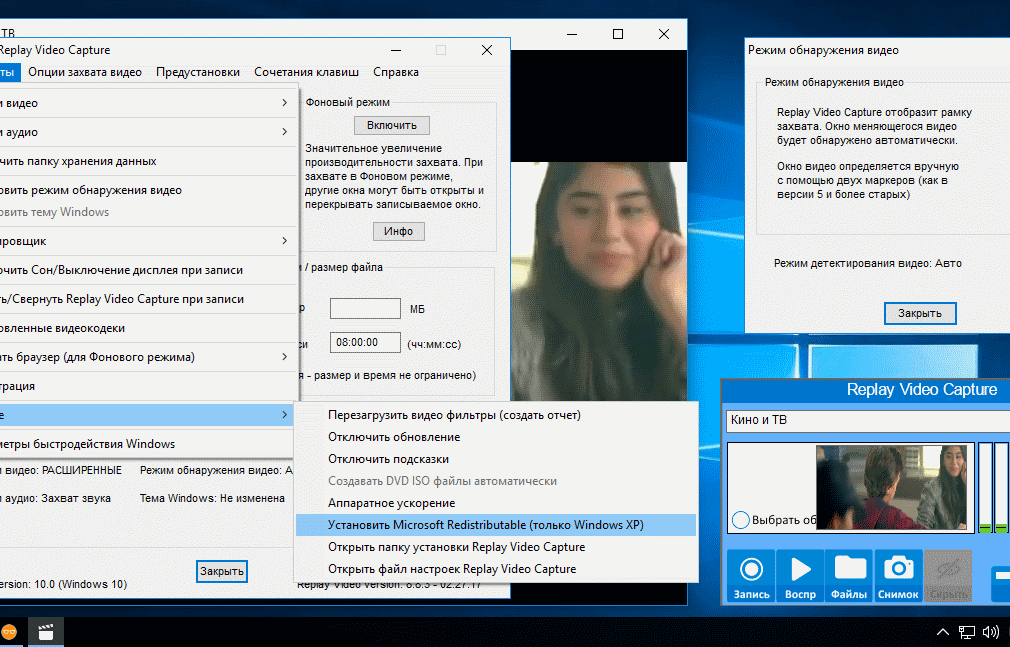
Task: Click Закрыть in the Режим обнаружения видео dialog
Action: click(920, 313)
